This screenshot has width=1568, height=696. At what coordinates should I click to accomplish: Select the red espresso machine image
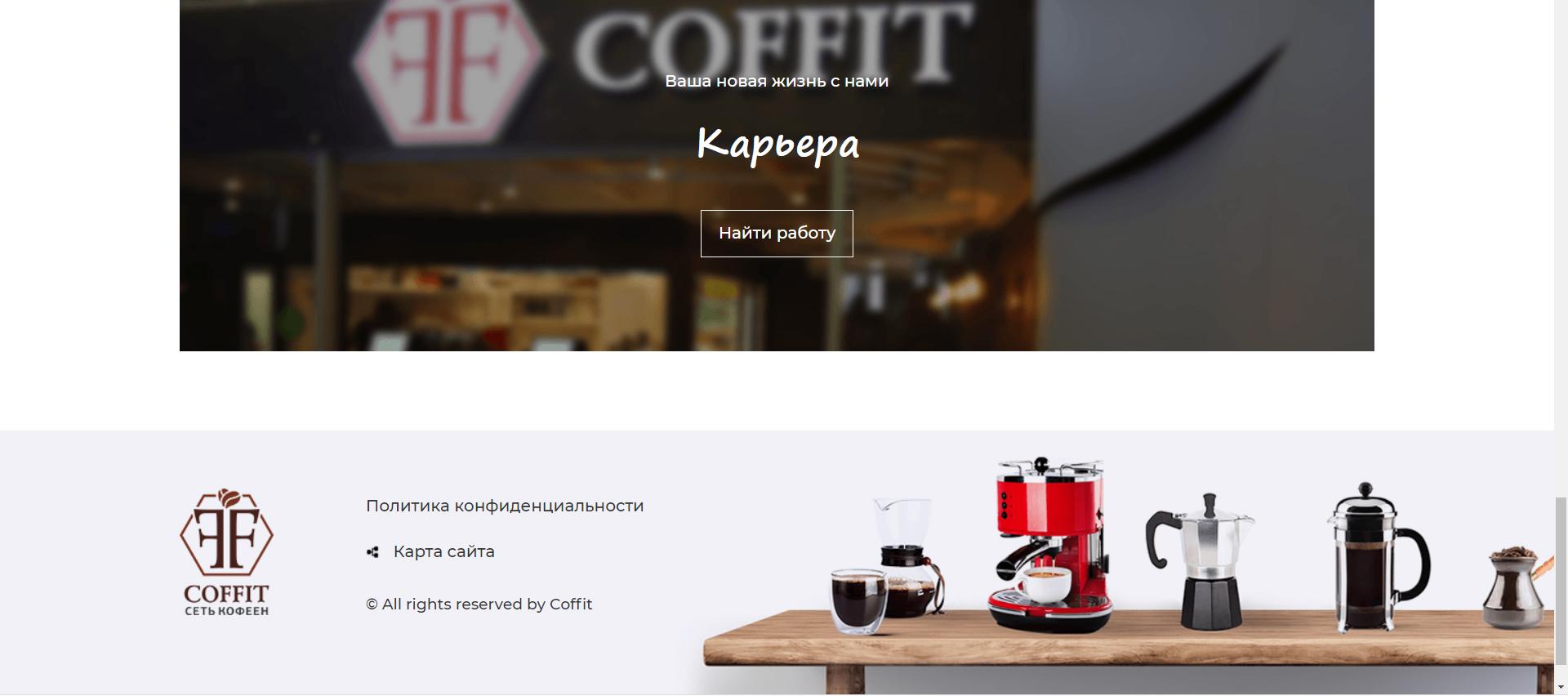tap(1050, 544)
